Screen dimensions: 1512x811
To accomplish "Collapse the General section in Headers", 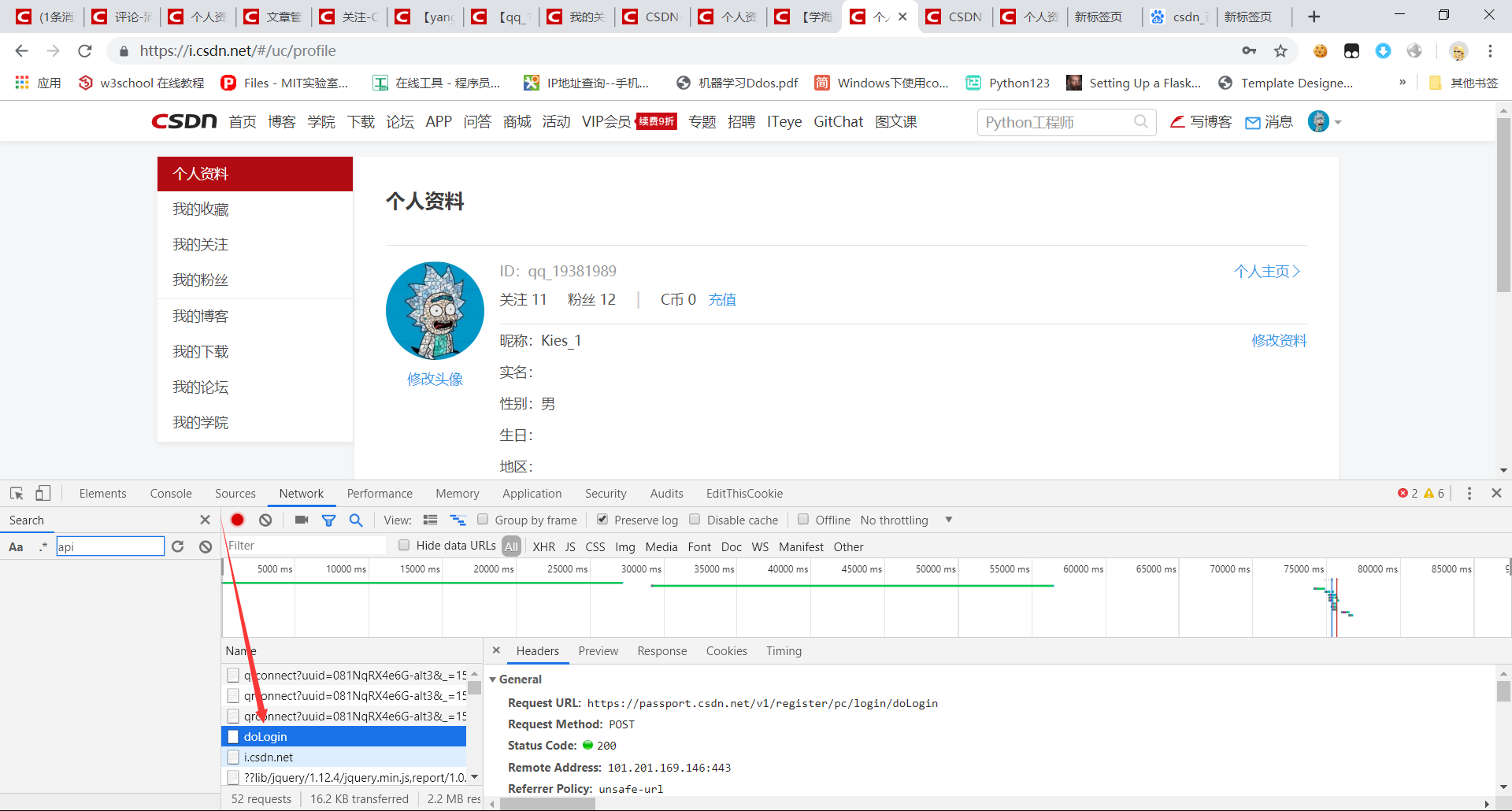I will [493, 679].
